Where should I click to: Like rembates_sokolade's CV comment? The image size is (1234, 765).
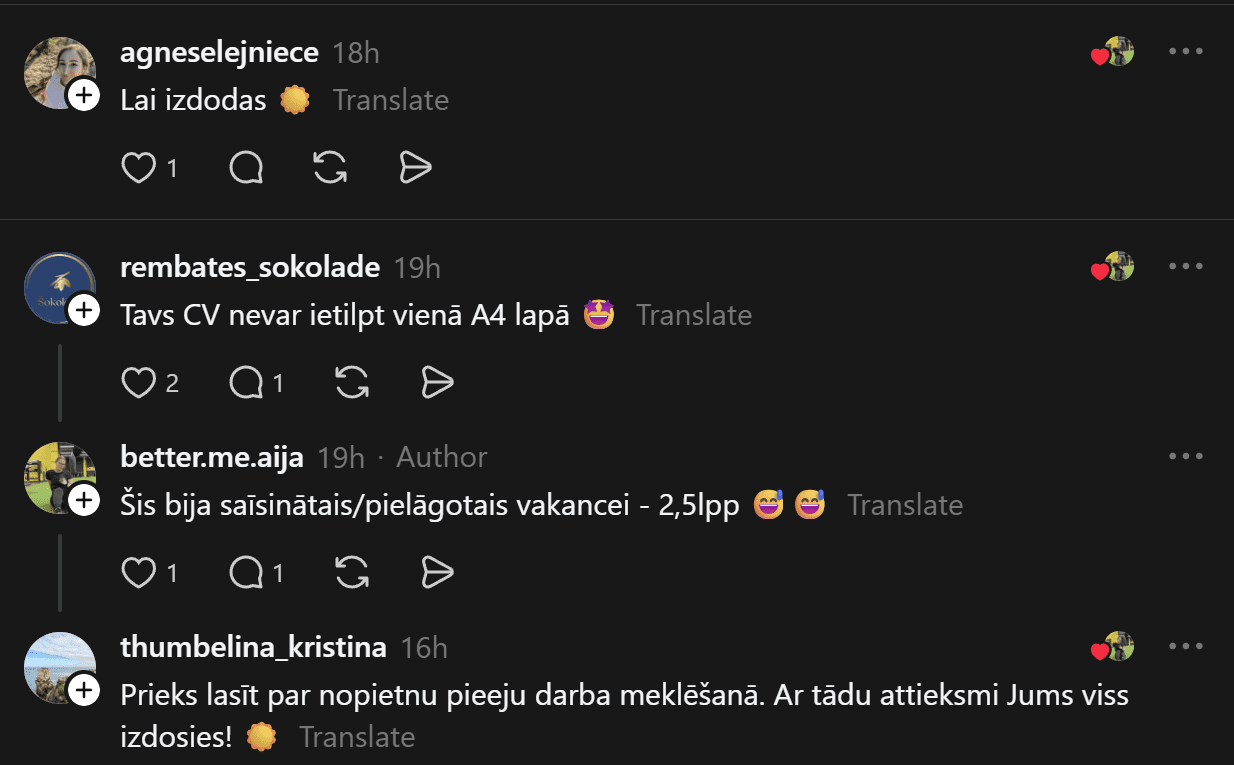click(138, 382)
